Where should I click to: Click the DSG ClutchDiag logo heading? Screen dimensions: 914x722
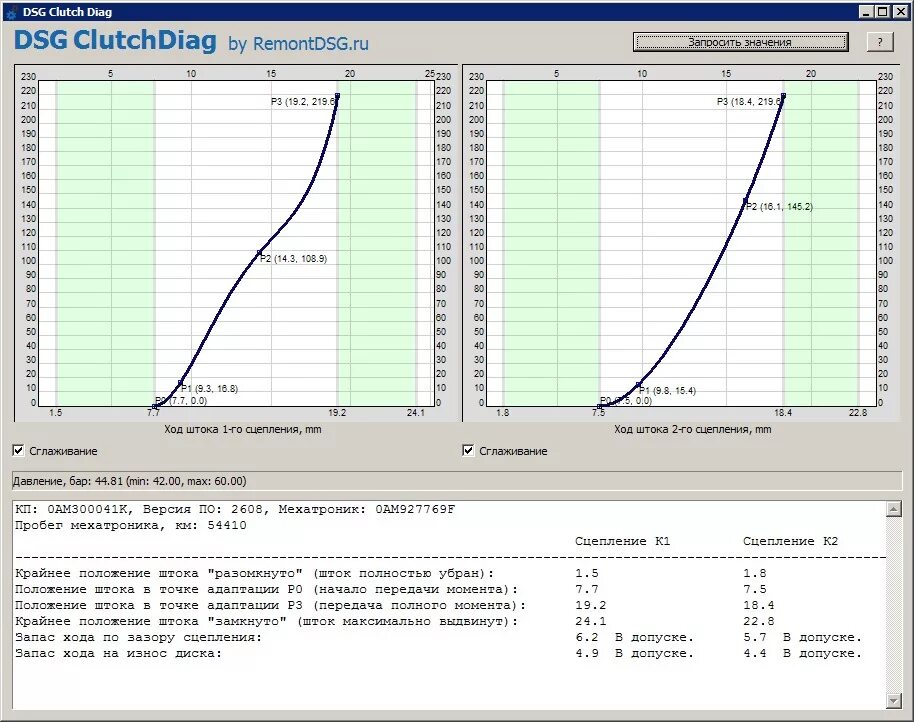click(115, 40)
